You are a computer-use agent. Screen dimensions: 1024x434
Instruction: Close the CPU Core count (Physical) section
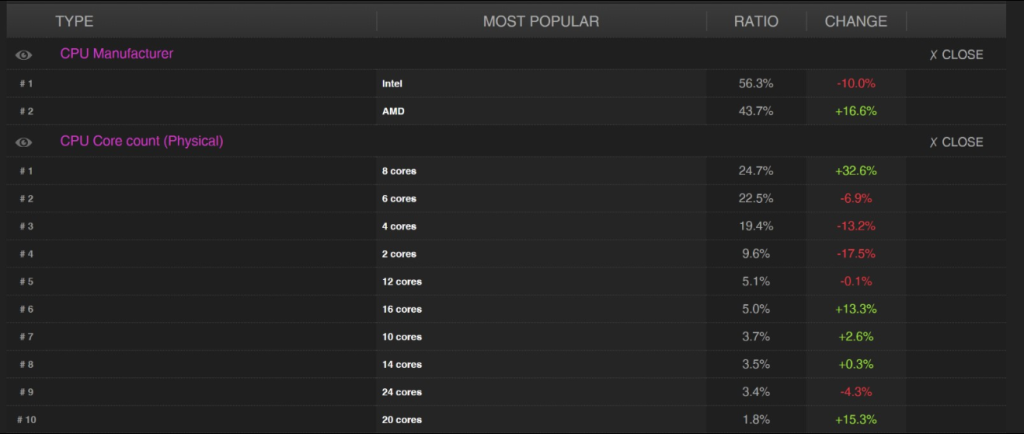pos(956,142)
